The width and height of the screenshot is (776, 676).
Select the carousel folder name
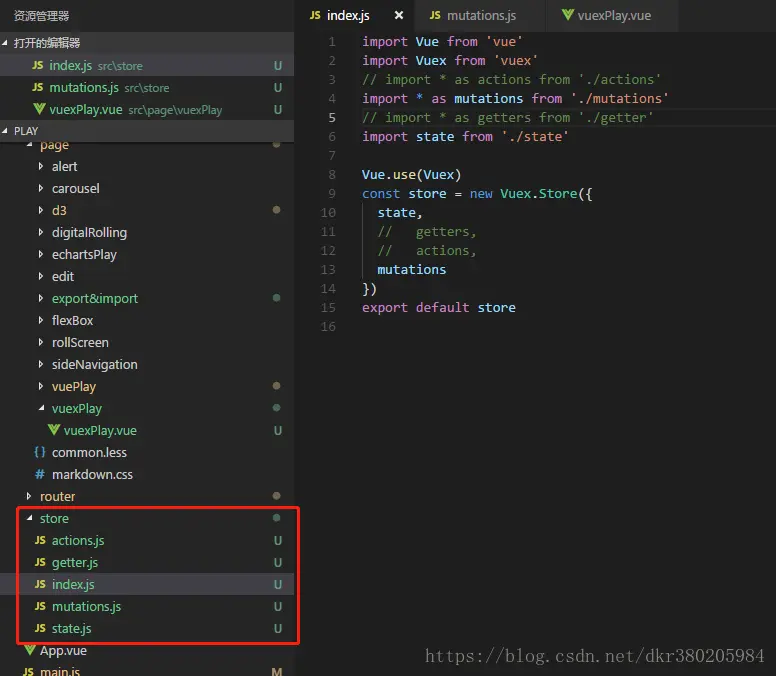point(76,189)
